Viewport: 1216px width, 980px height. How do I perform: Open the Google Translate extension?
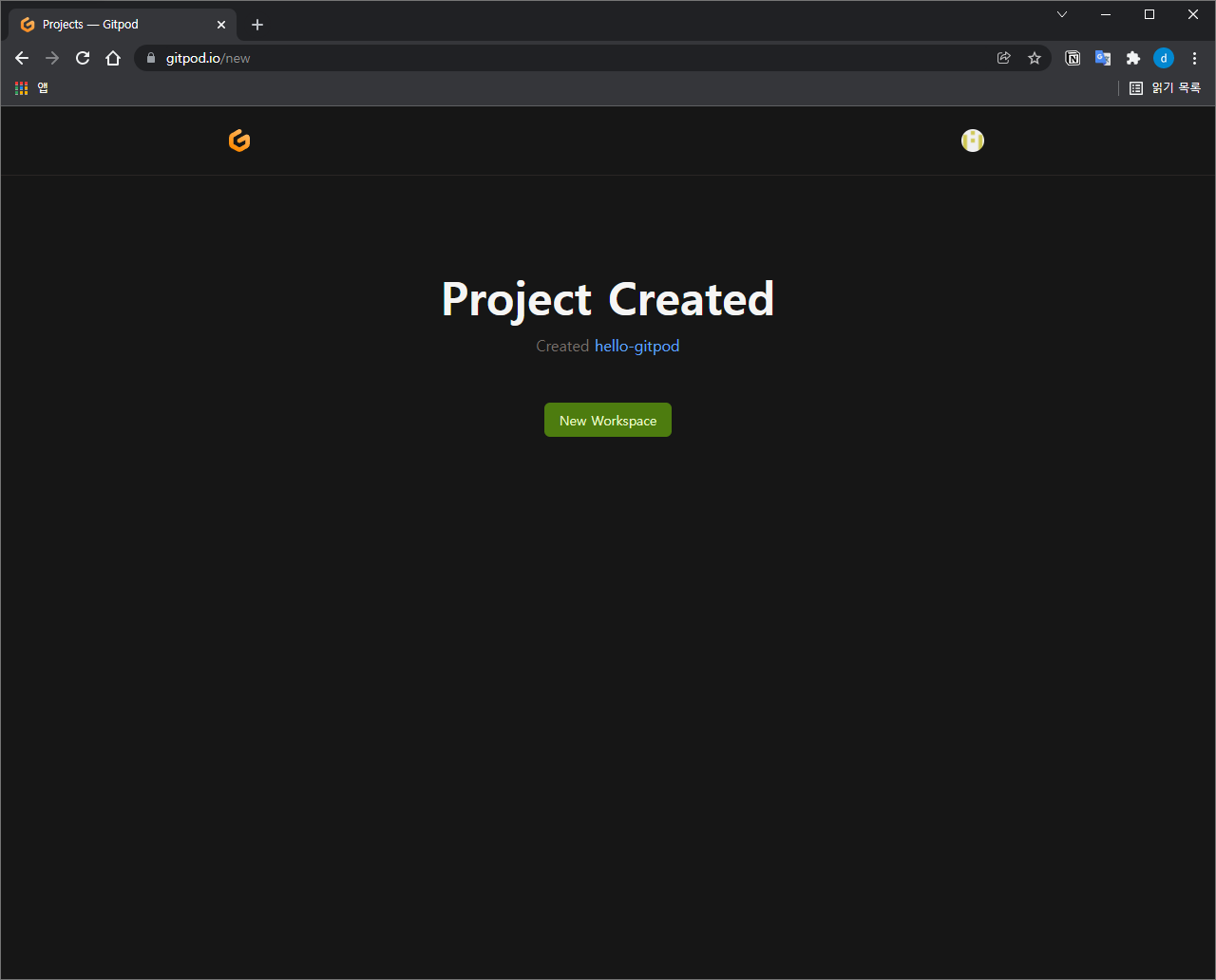[1103, 58]
